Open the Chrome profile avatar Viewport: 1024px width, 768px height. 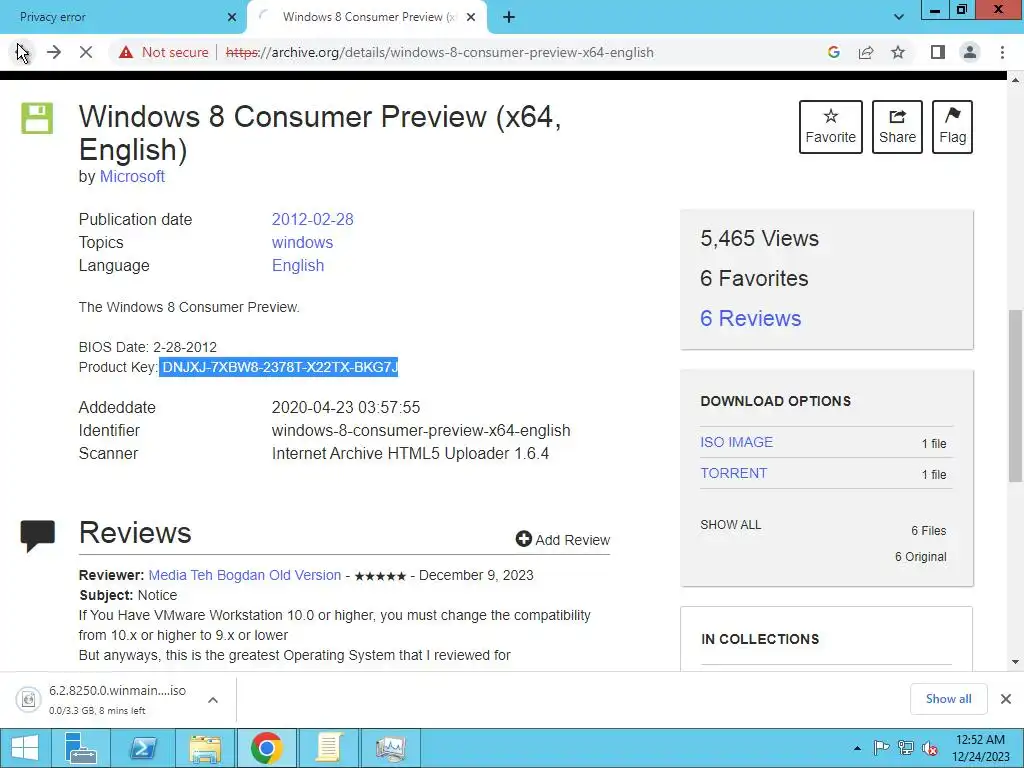coord(970,52)
